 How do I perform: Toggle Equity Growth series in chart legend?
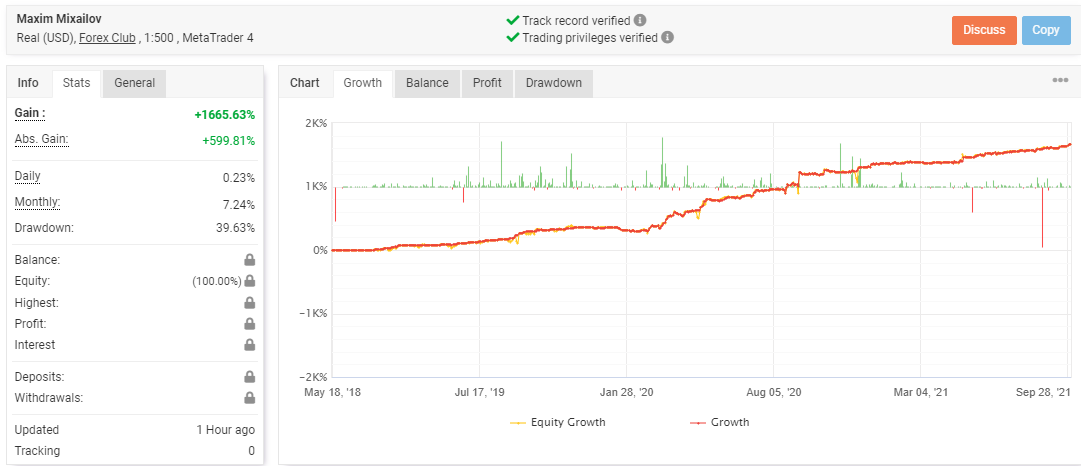coord(558,422)
